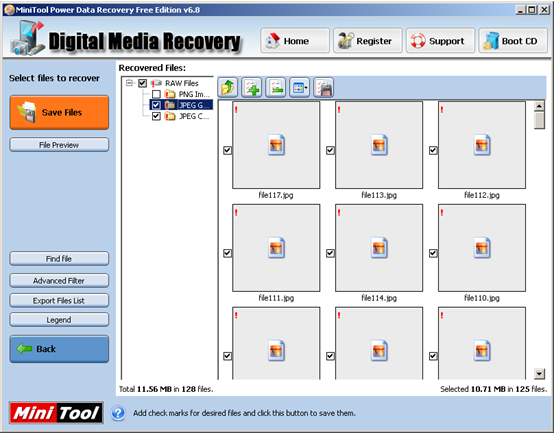Click the check-all files plus icon
The width and height of the screenshot is (554, 433).
pos(252,87)
